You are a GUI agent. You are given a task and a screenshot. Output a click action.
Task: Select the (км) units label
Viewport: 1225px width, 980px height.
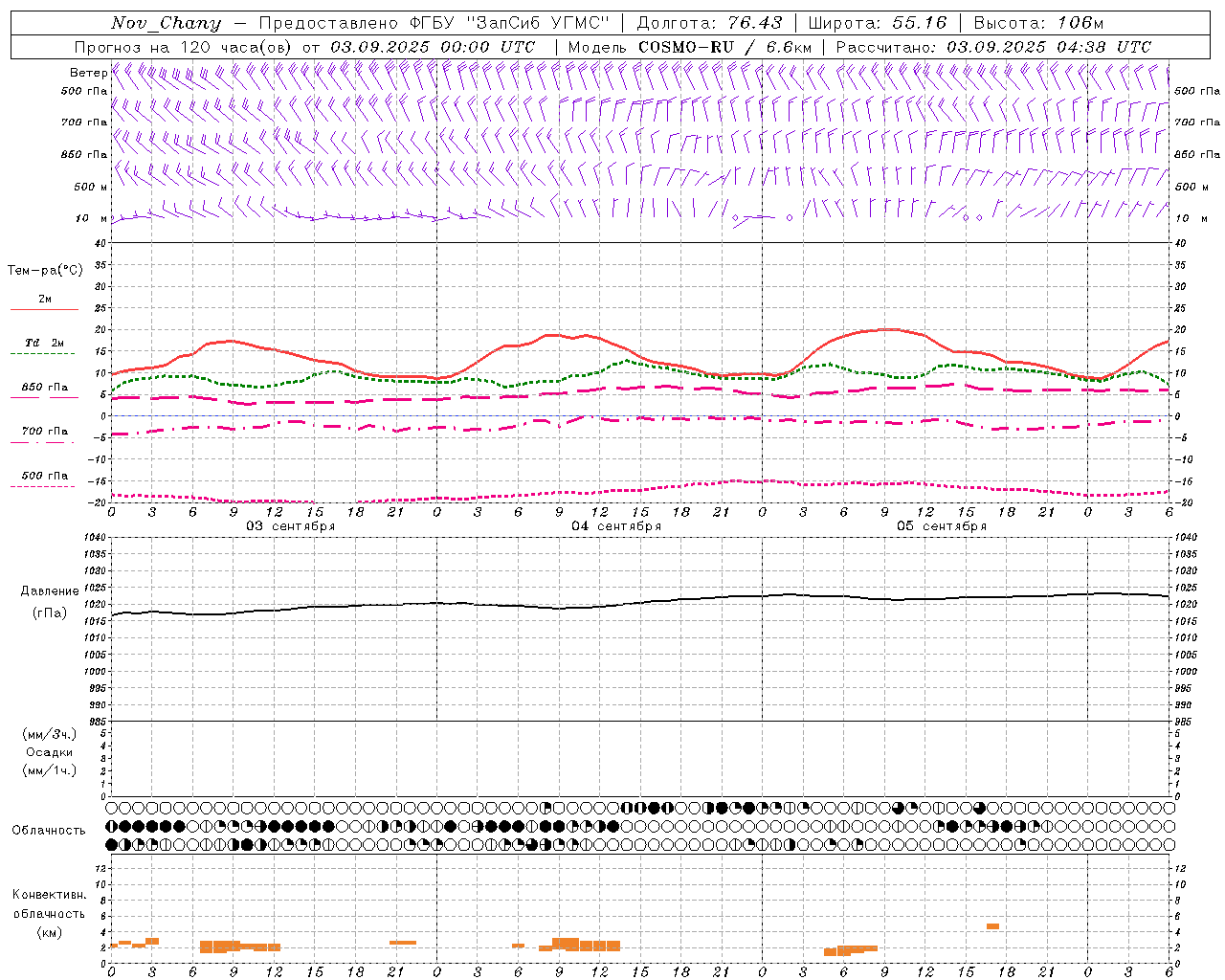pos(50,932)
